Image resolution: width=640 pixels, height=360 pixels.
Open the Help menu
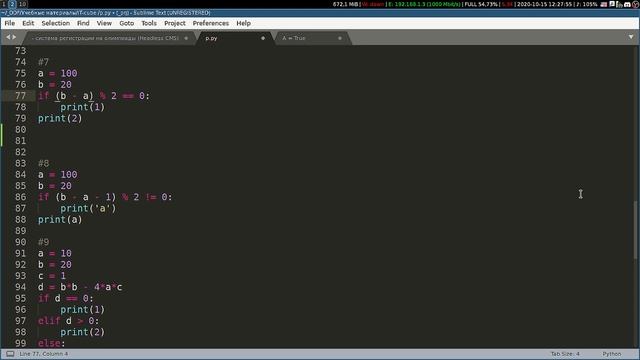(243, 23)
